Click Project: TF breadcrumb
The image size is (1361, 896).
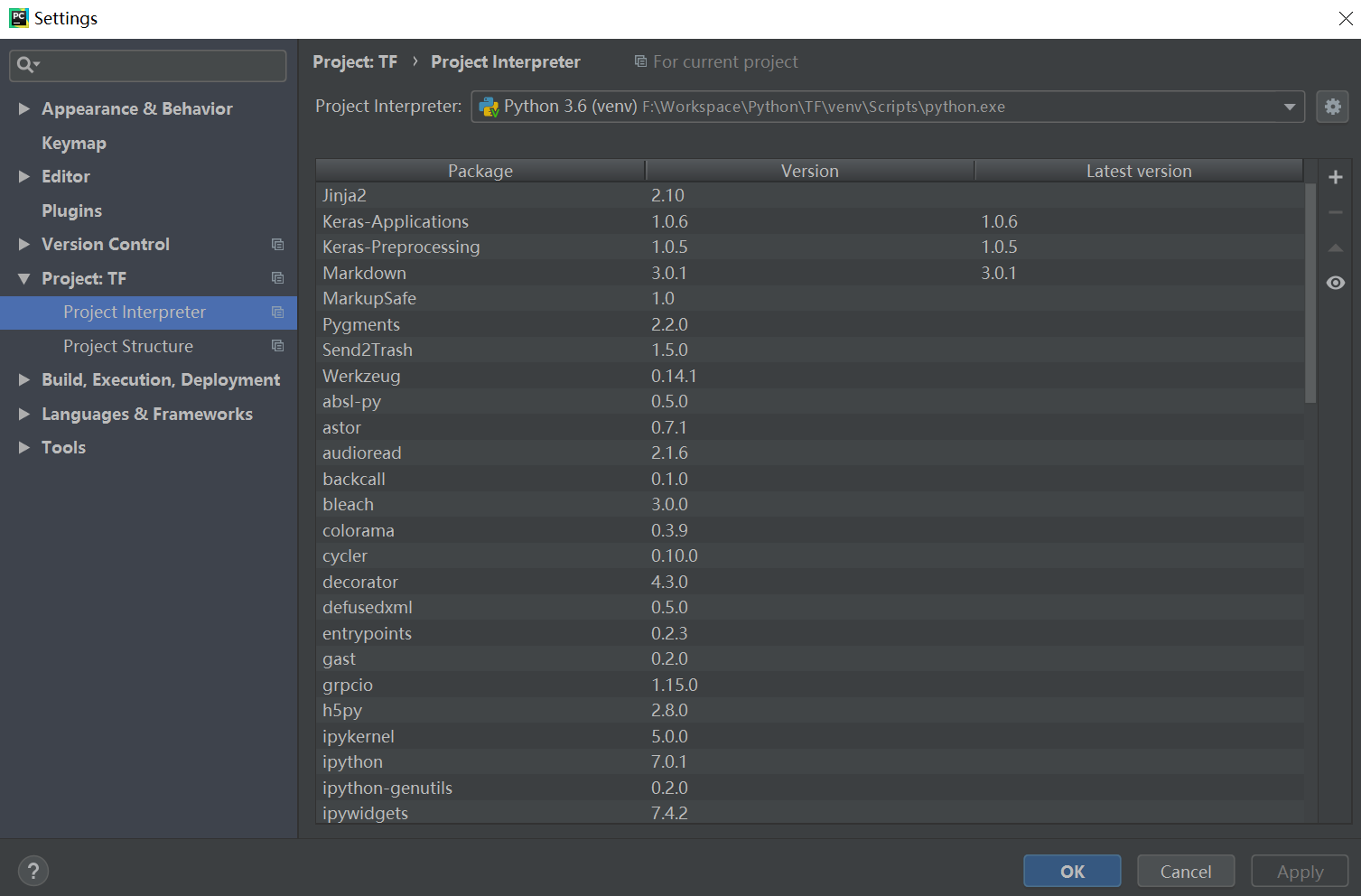point(355,61)
